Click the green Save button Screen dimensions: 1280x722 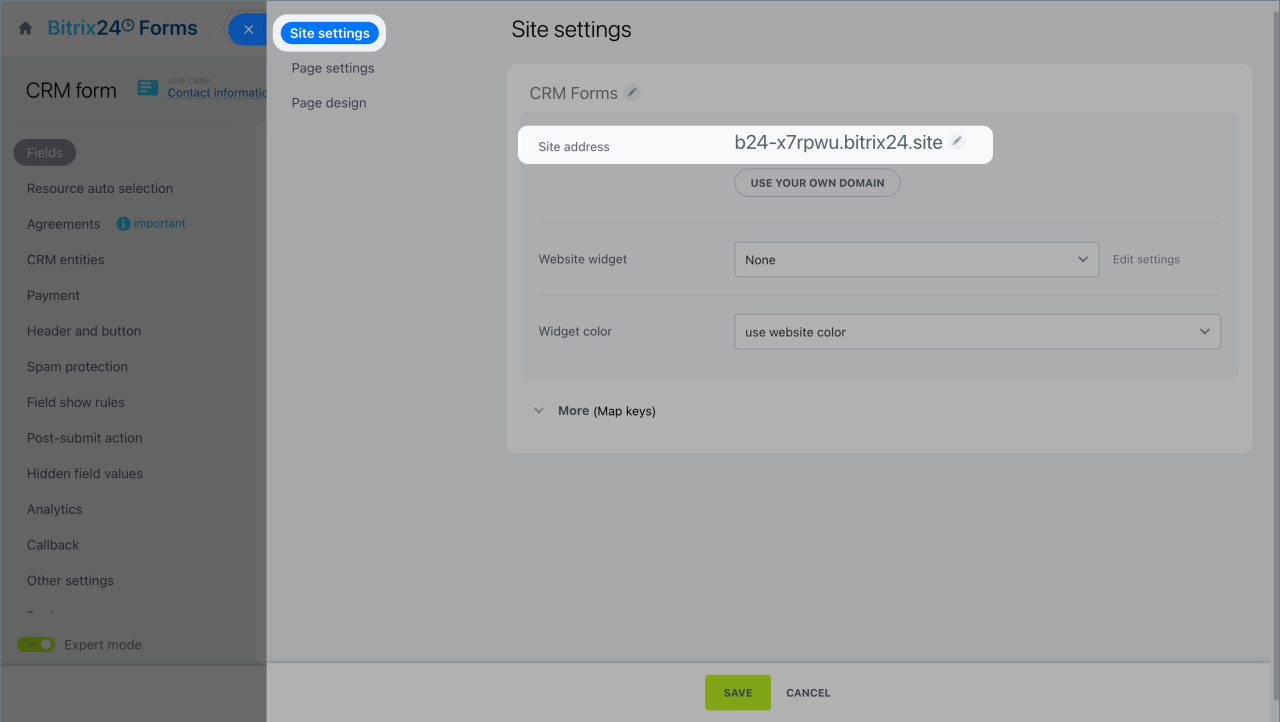(737, 693)
